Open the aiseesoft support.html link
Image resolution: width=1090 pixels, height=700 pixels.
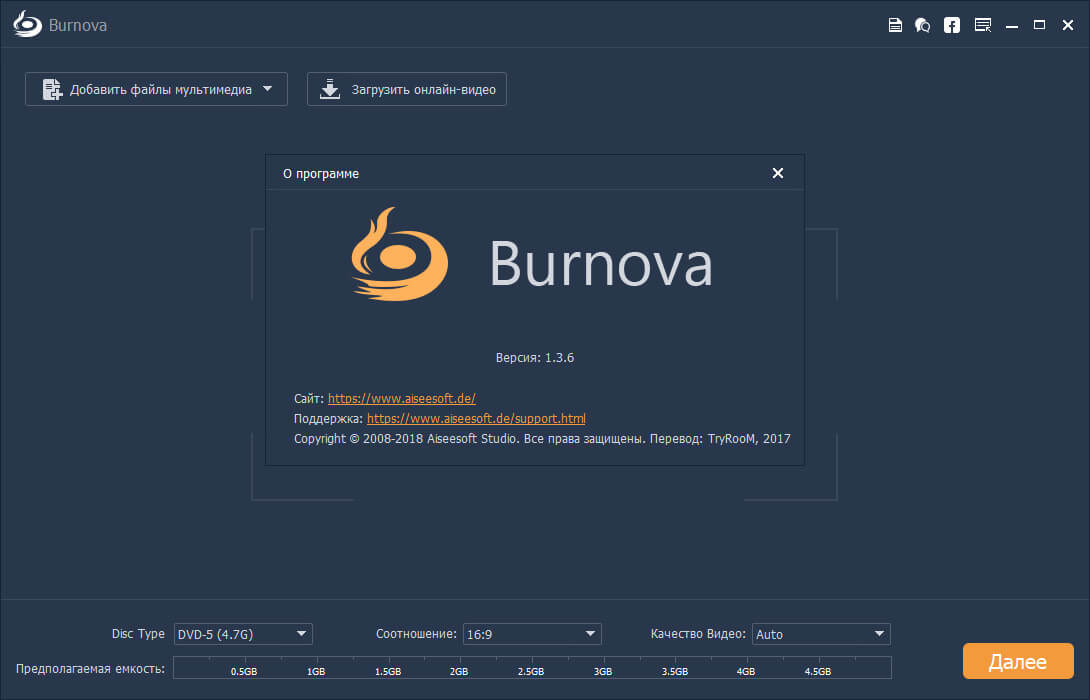pyautogui.click(x=476, y=418)
